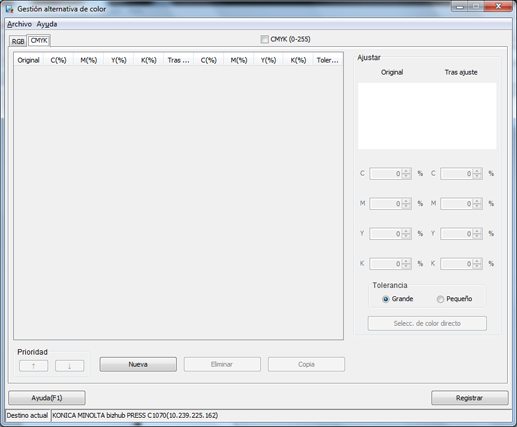The height and width of the screenshot is (427, 517).
Task: Click the Tras ajuste C value field
Action: (457, 174)
